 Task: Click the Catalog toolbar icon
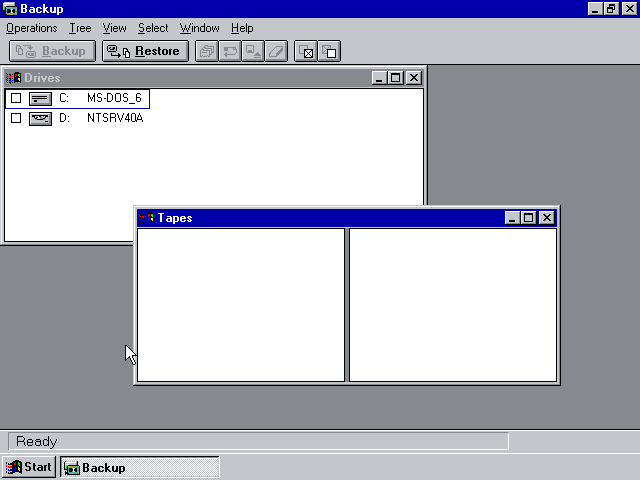coord(207,51)
